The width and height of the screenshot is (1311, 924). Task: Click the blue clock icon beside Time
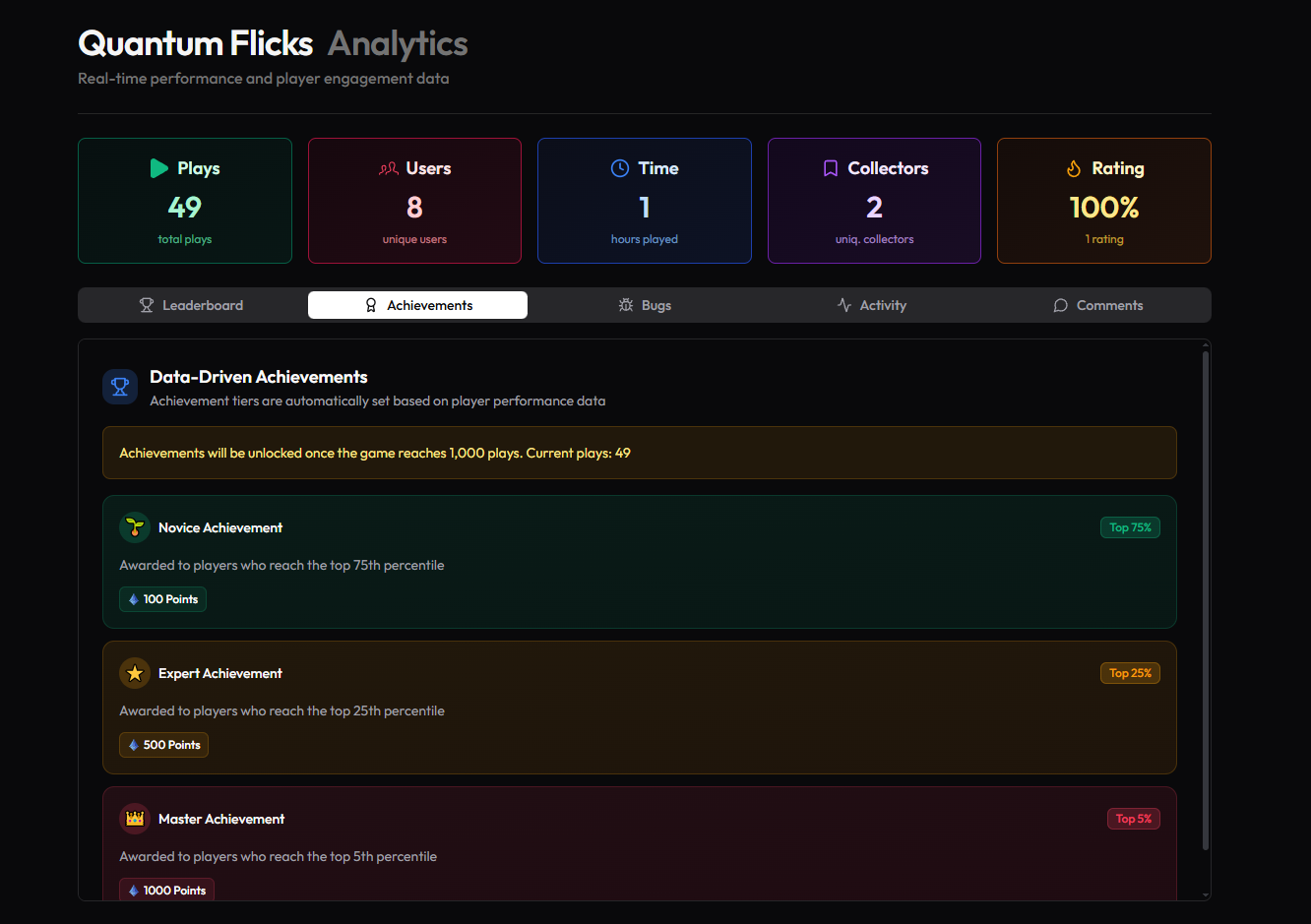tap(620, 168)
